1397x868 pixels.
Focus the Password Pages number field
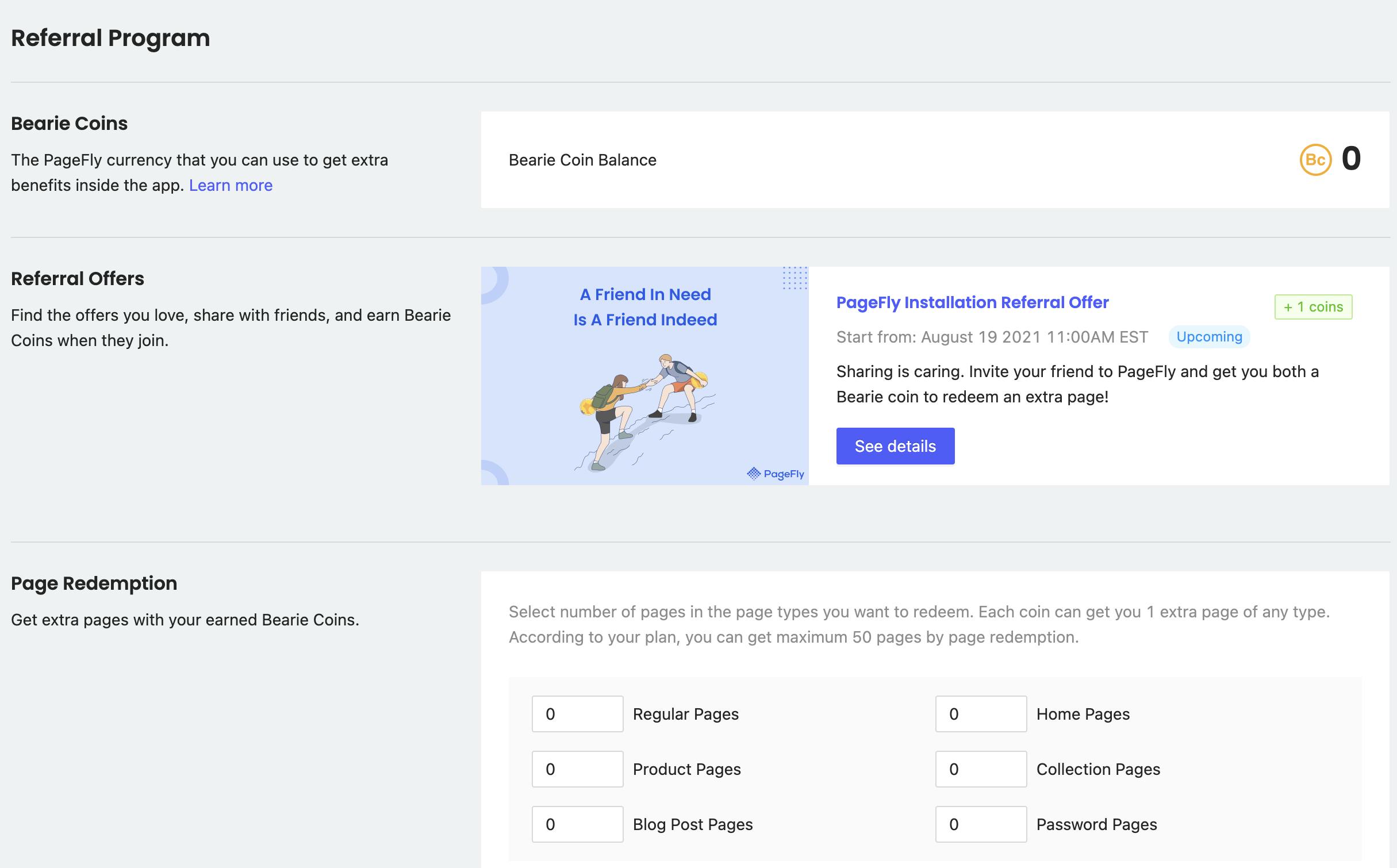tap(981, 824)
